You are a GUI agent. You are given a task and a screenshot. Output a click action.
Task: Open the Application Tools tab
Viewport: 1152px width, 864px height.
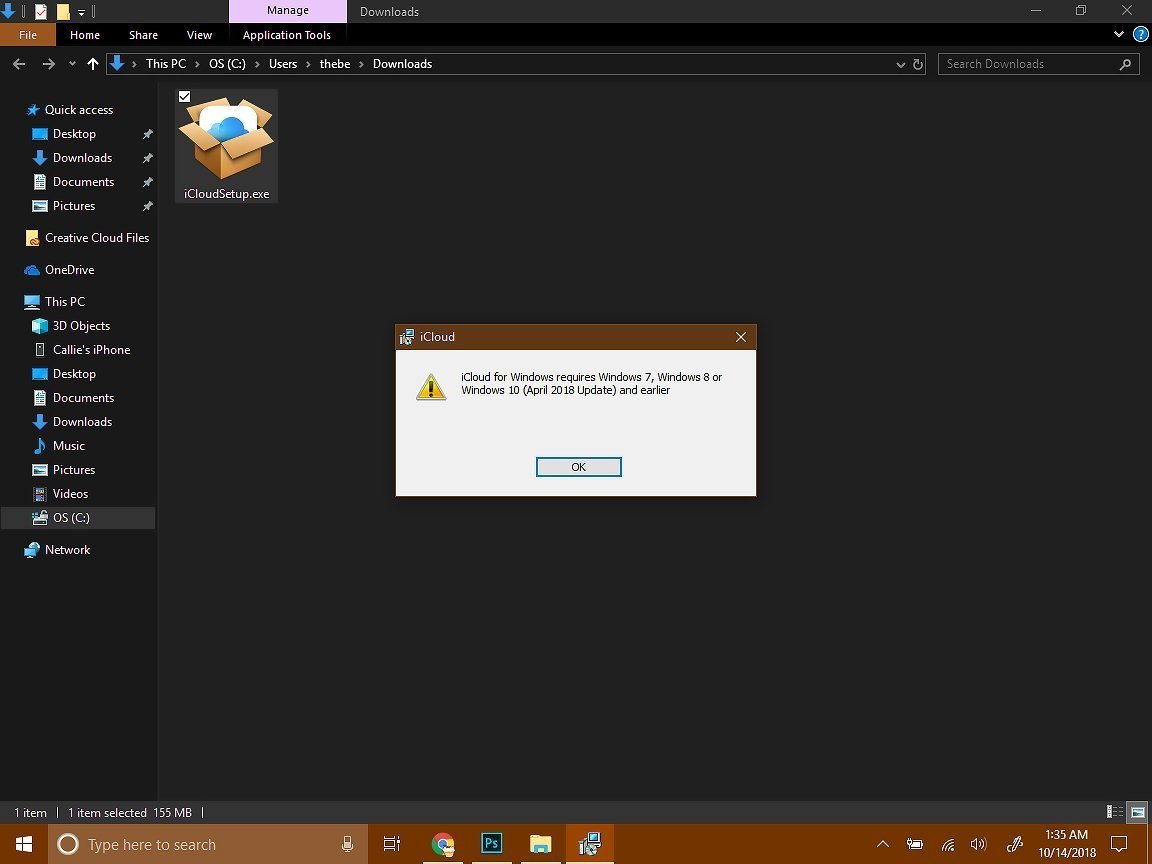pos(287,35)
